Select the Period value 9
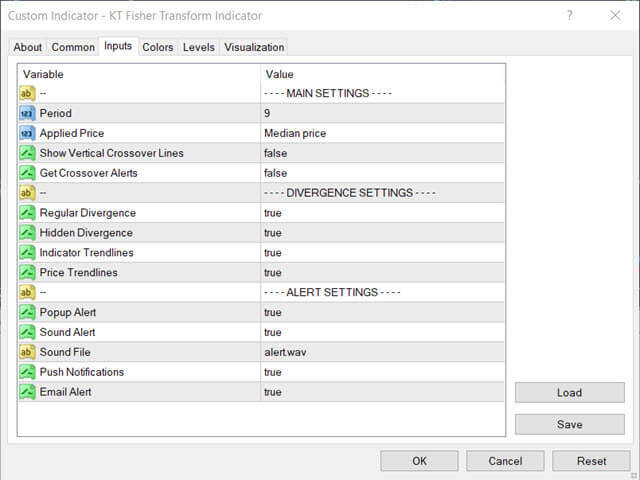The height and width of the screenshot is (480, 640). 267,113
